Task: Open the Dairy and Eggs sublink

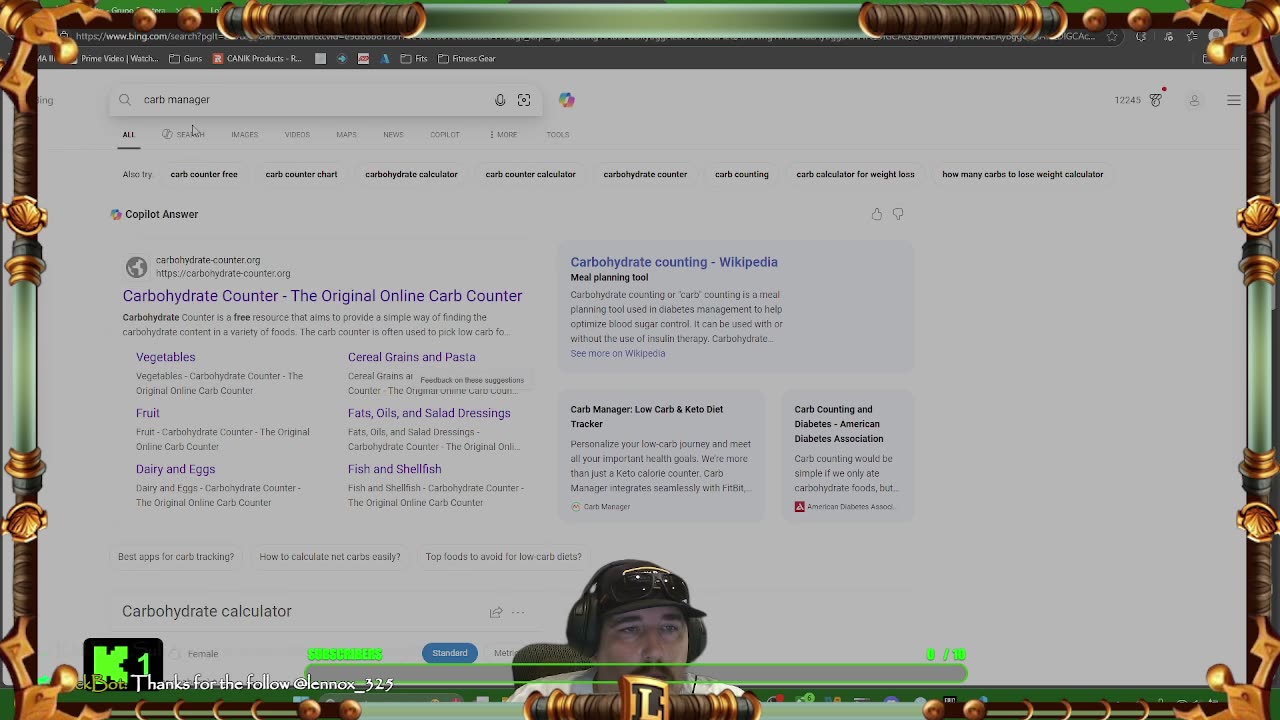Action: [x=176, y=469]
